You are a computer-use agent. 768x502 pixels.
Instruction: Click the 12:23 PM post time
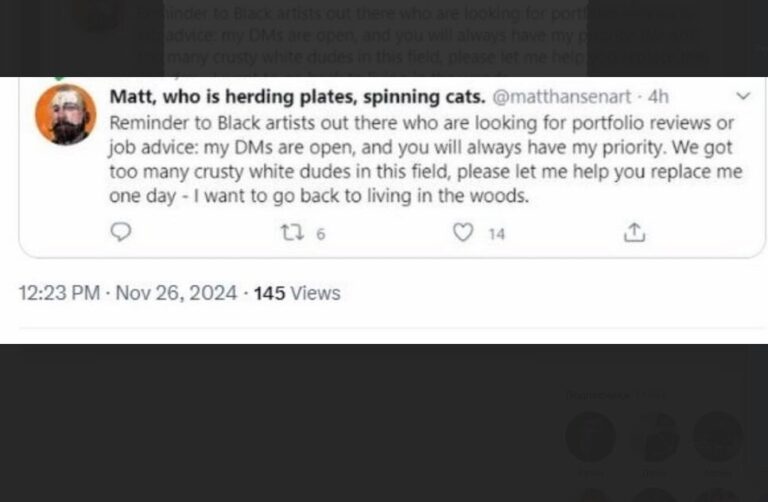tap(59, 293)
